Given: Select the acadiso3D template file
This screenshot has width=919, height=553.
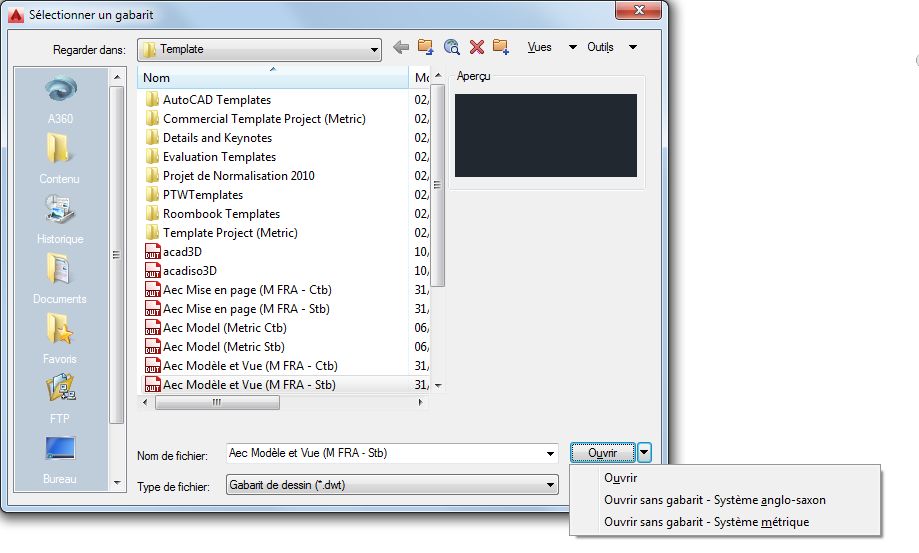Looking at the screenshot, I should [x=181, y=271].
